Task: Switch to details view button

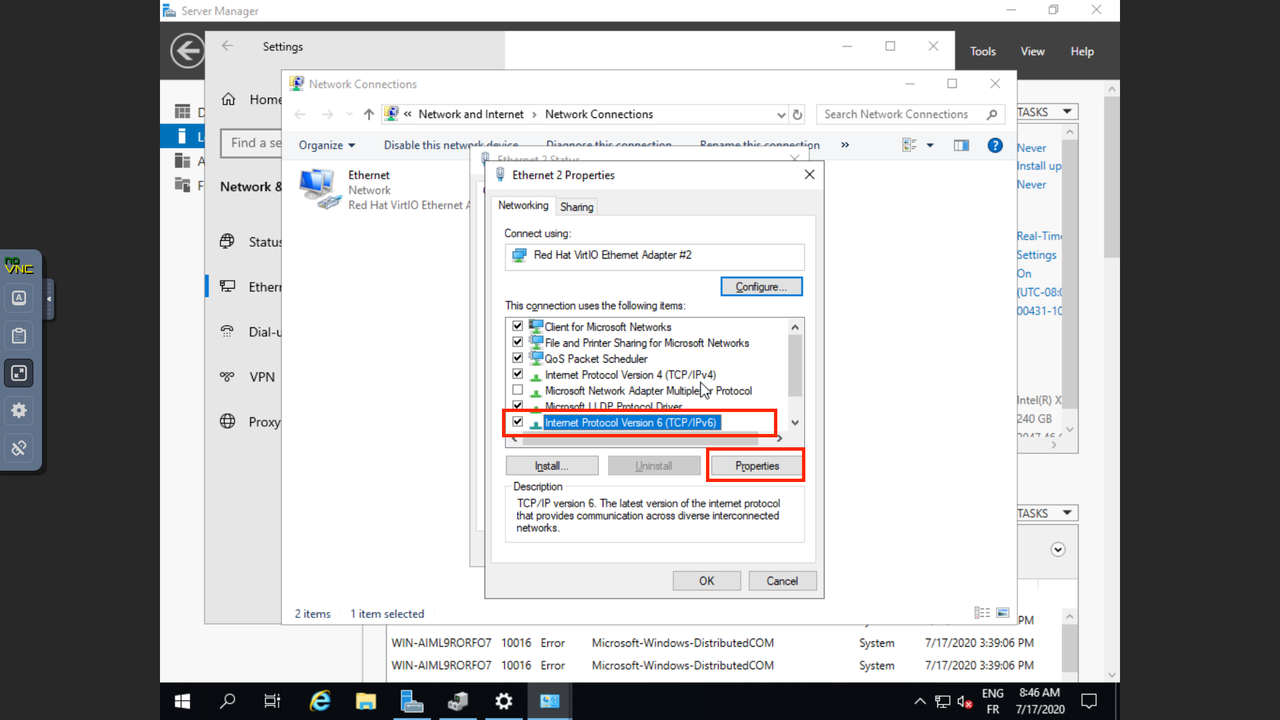Action: point(982,613)
